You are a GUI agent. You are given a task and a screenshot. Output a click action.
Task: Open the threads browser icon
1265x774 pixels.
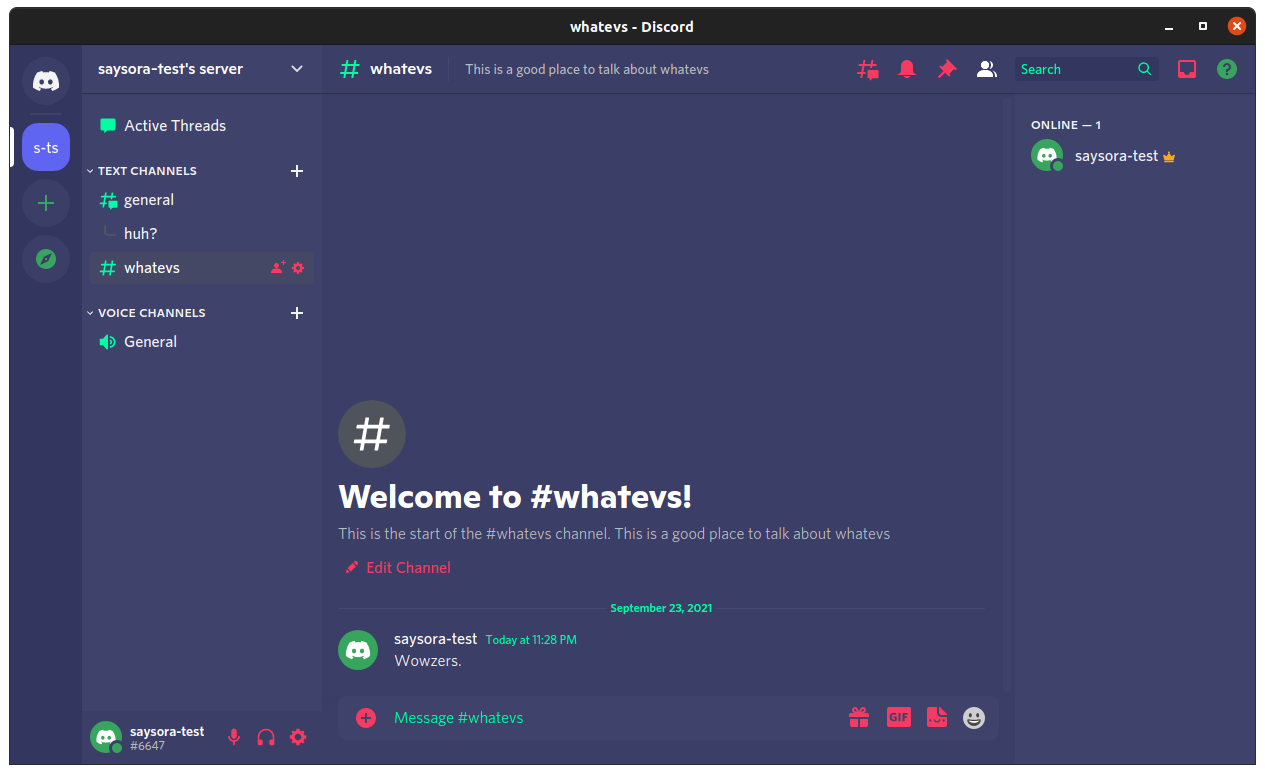[x=867, y=68]
